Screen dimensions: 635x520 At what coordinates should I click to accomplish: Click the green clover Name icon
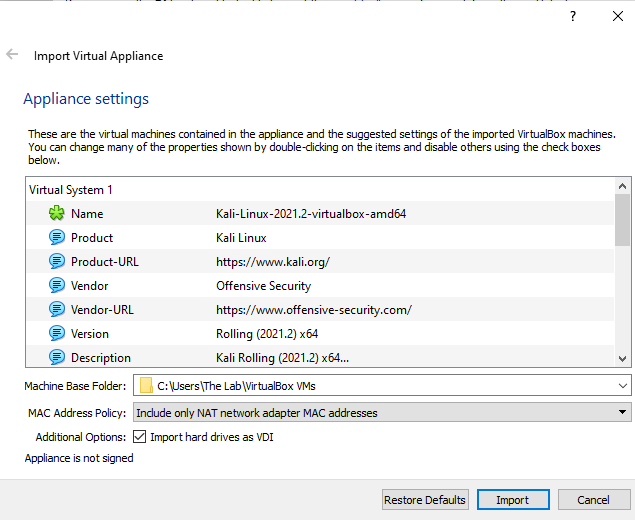point(57,214)
